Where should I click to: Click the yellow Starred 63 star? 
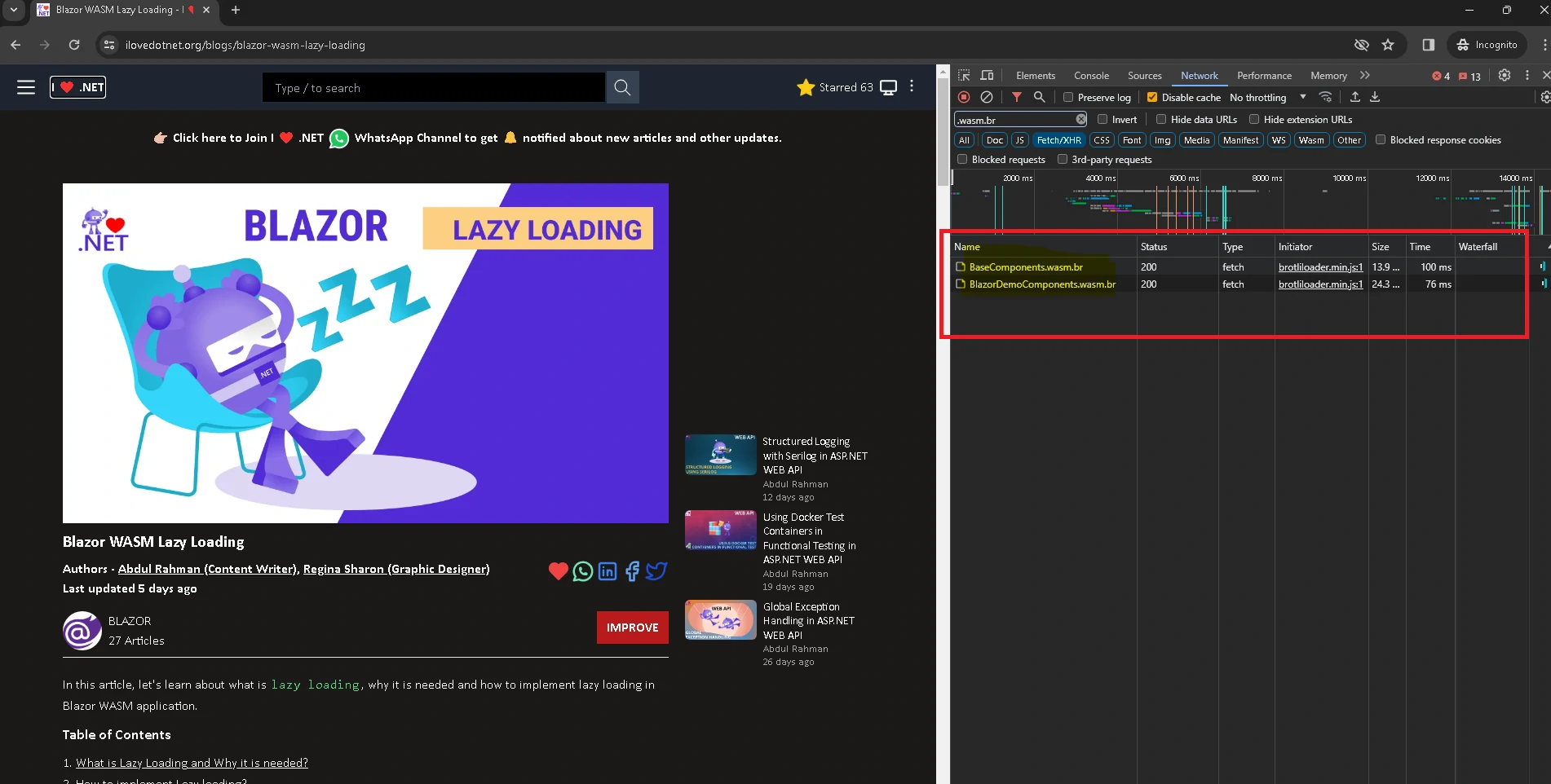point(806,87)
